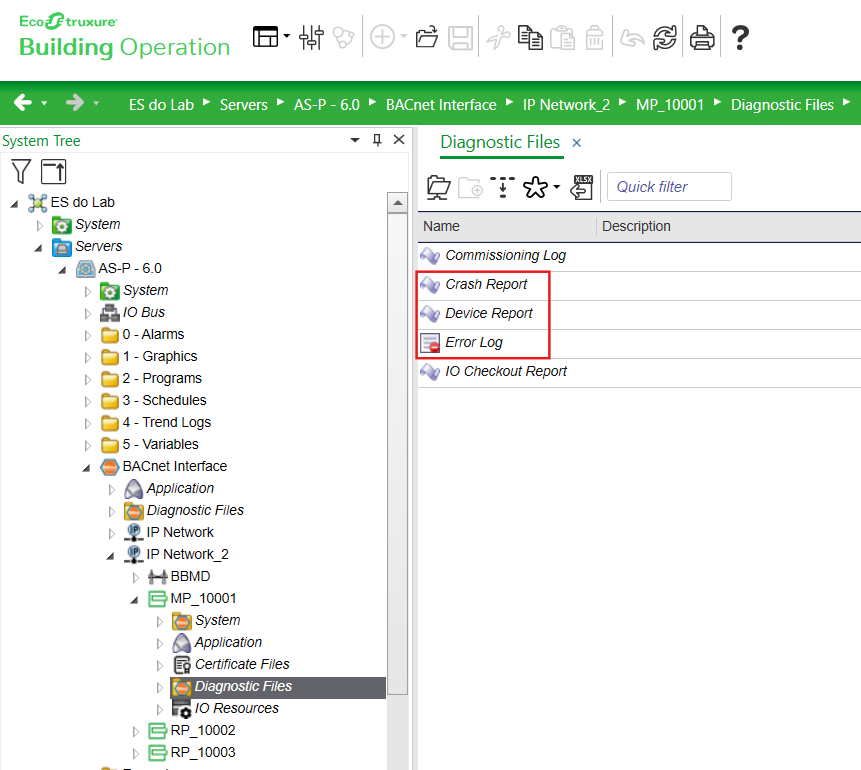861x770 pixels.
Task: Select IO Resources under MP_10001
Action: 236,708
